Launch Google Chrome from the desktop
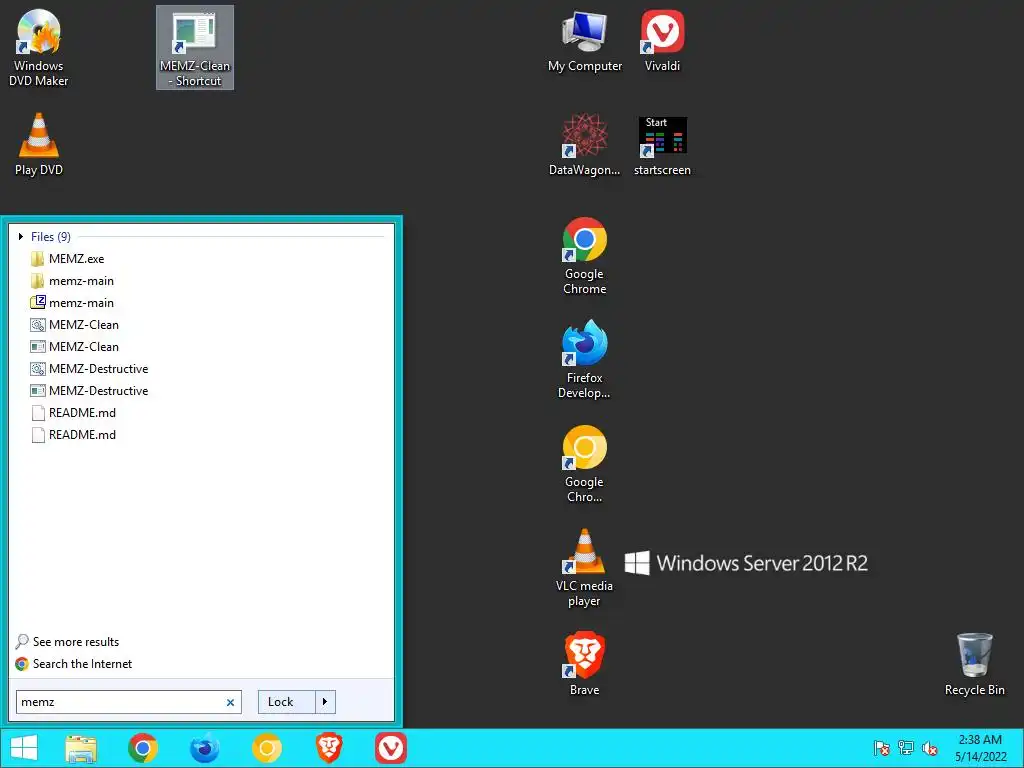 tap(584, 256)
